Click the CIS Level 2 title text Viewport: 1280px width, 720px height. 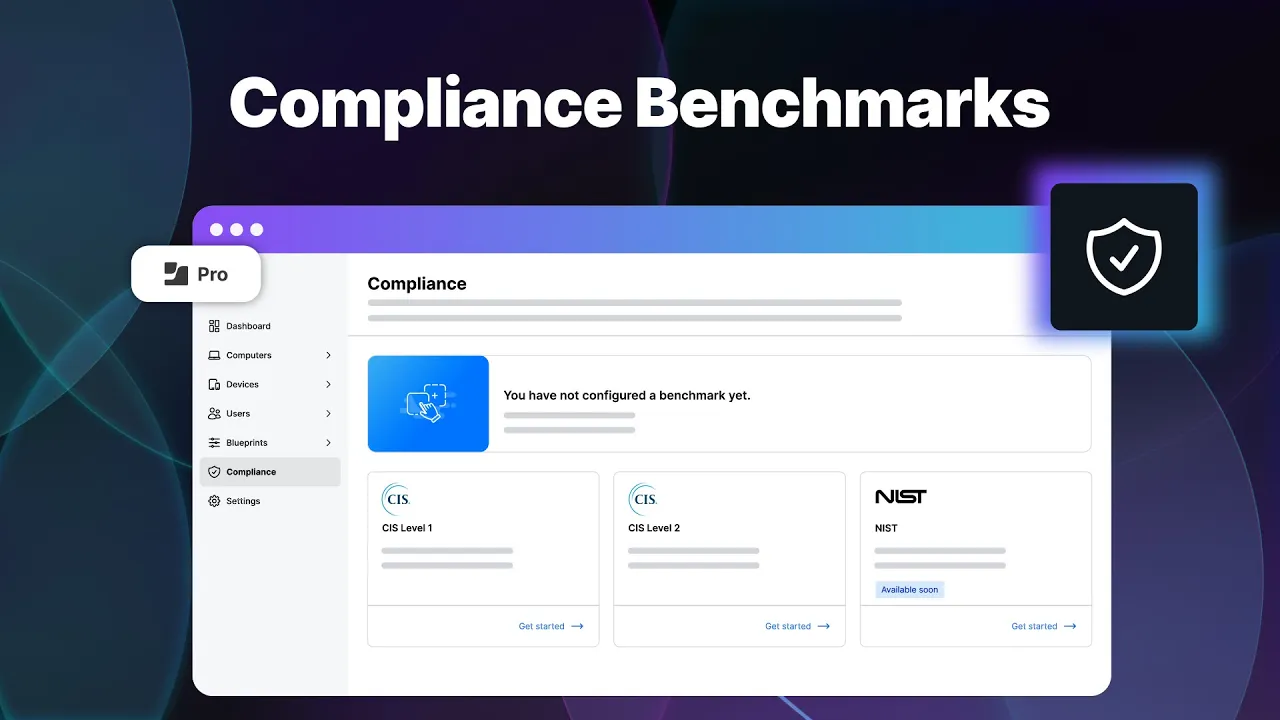[x=654, y=528]
